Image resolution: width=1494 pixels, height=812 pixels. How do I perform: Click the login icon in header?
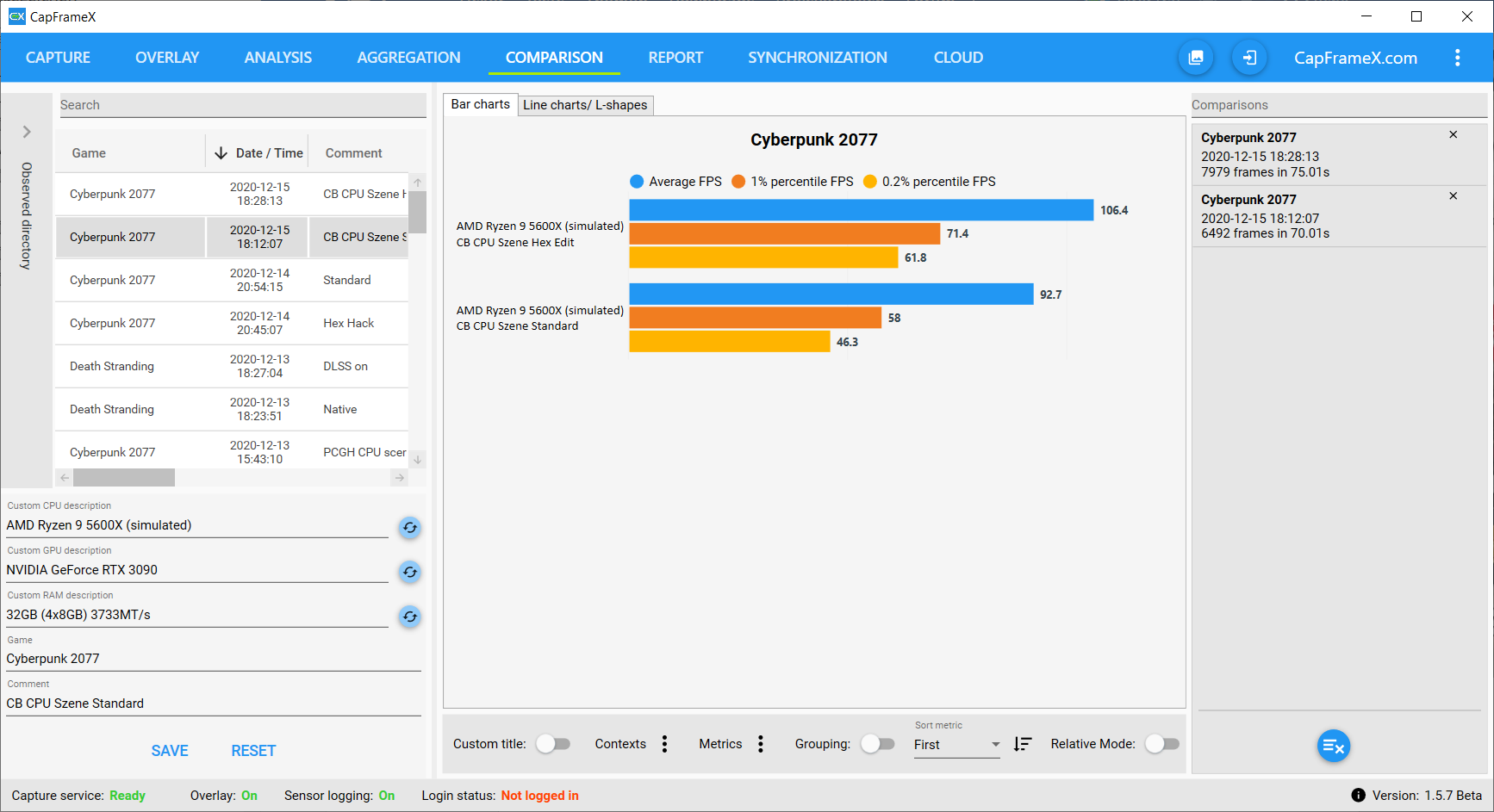coord(1249,58)
